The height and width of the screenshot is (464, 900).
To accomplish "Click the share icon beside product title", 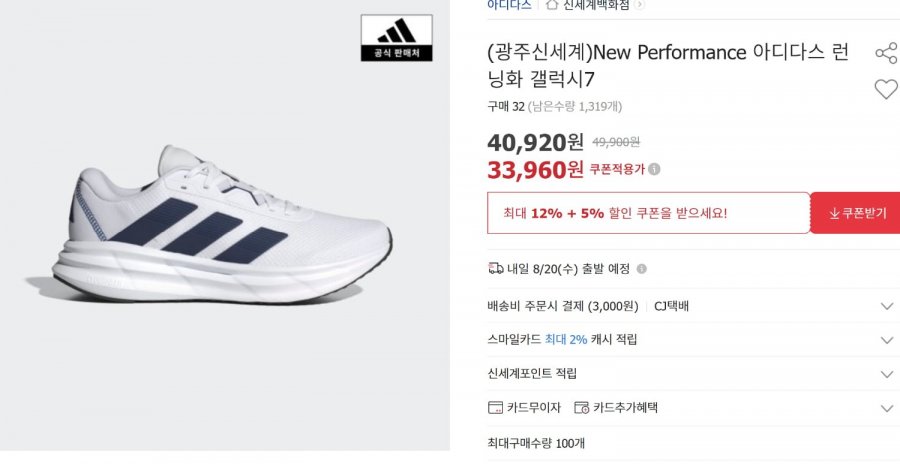I will click(x=886, y=53).
